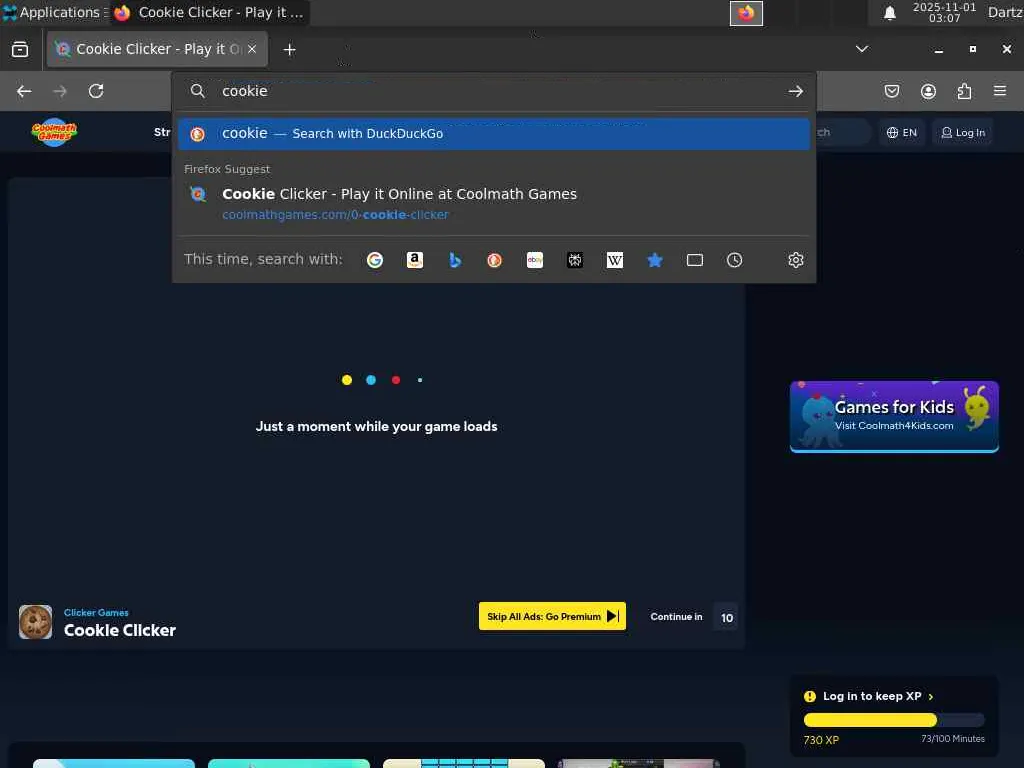
Task: Open a new tab with plus button
Action: coord(289,50)
